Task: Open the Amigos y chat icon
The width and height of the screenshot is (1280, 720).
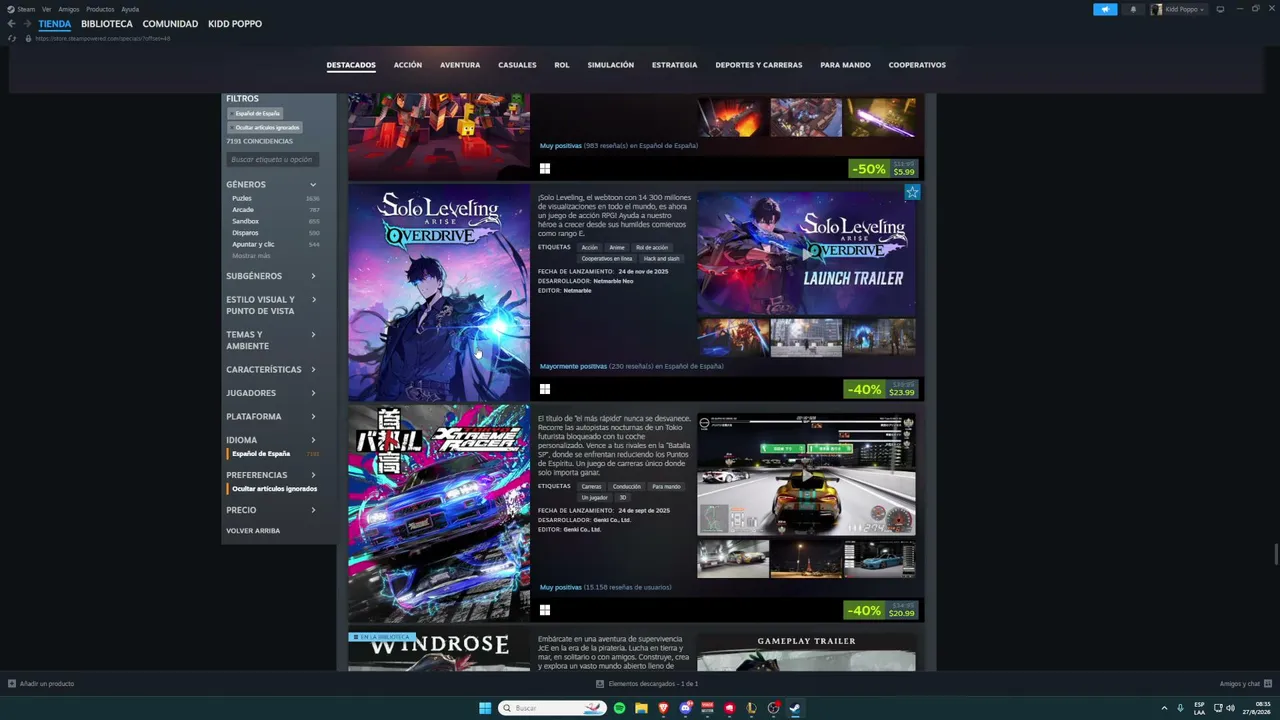Action: pos(1268,684)
